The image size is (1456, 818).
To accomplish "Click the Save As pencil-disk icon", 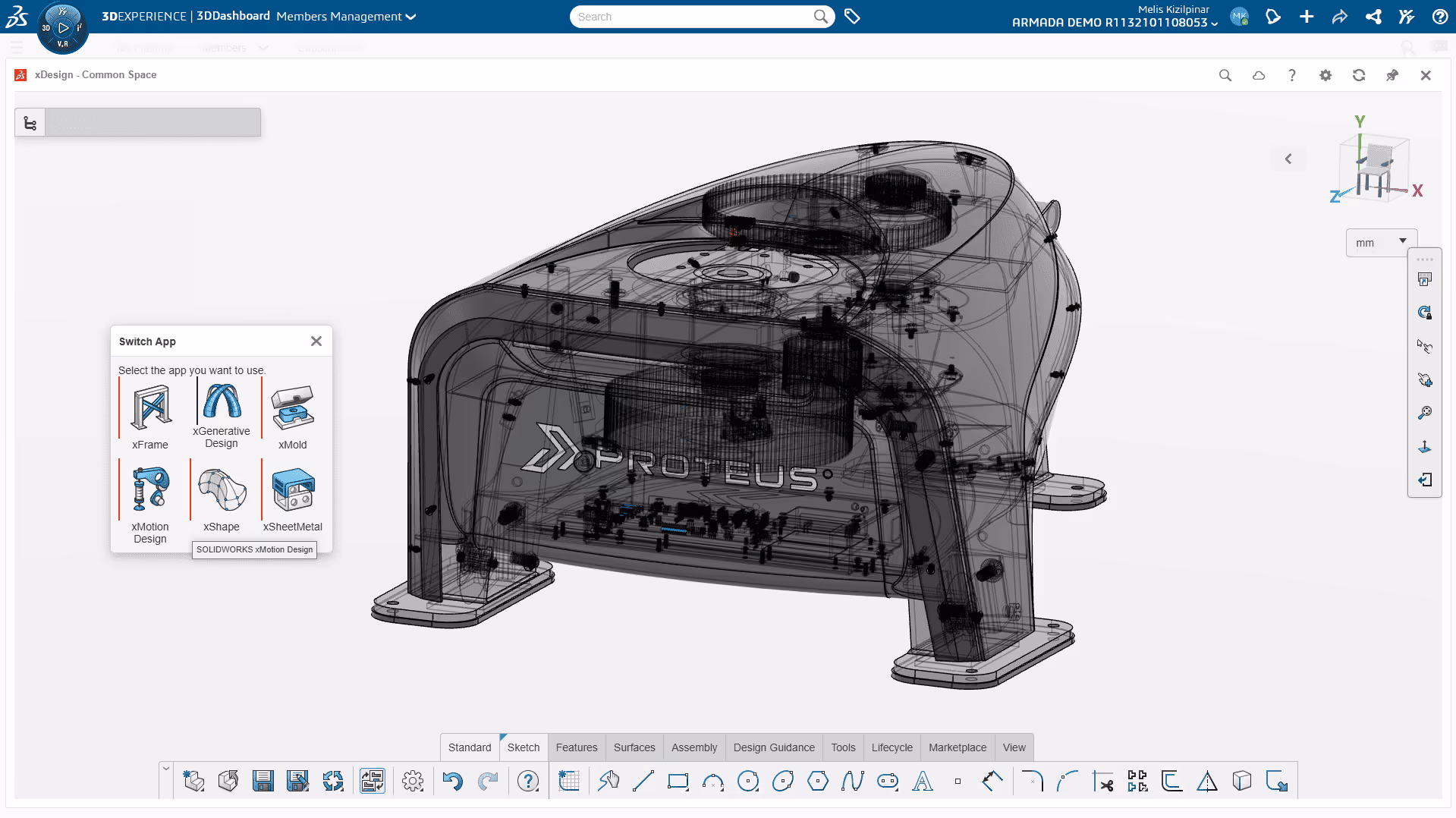I will (298, 781).
